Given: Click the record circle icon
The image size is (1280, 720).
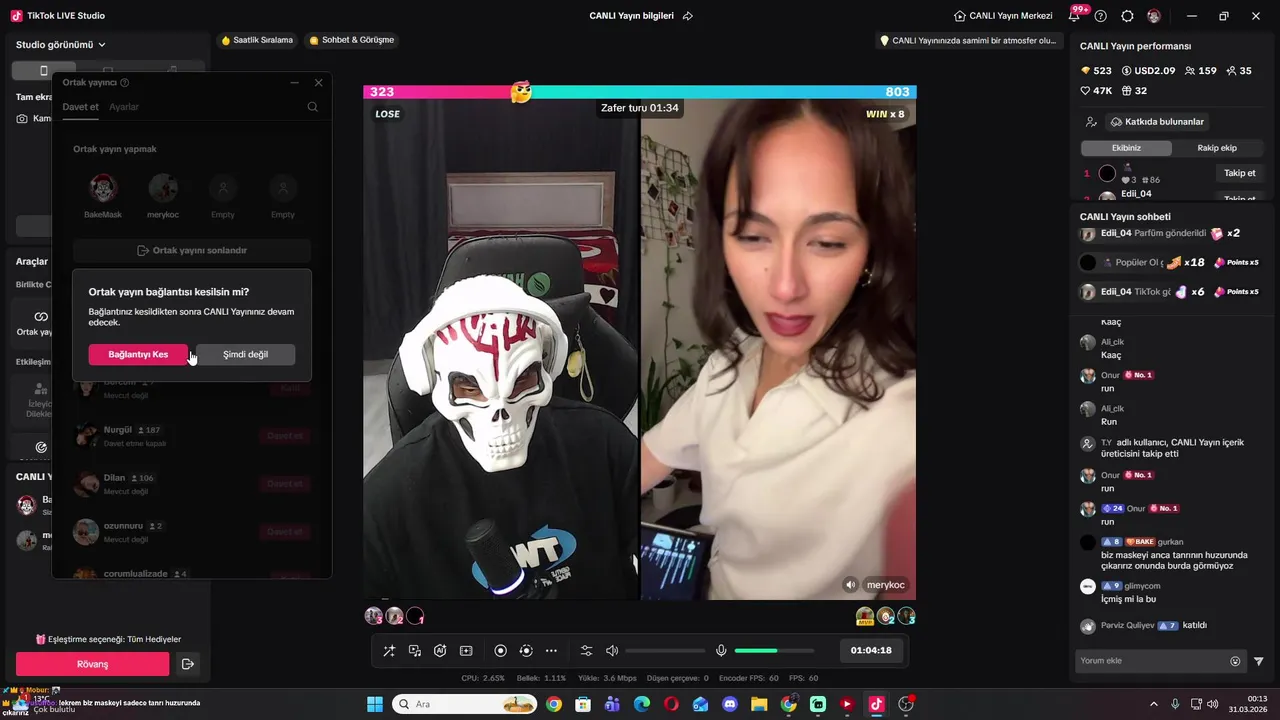Looking at the screenshot, I should [x=501, y=651].
